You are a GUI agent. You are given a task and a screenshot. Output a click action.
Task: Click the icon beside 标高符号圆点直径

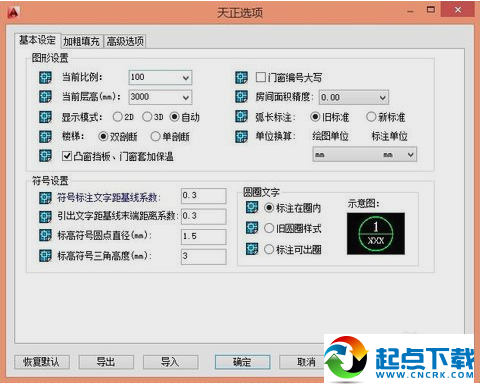[45, 235]
